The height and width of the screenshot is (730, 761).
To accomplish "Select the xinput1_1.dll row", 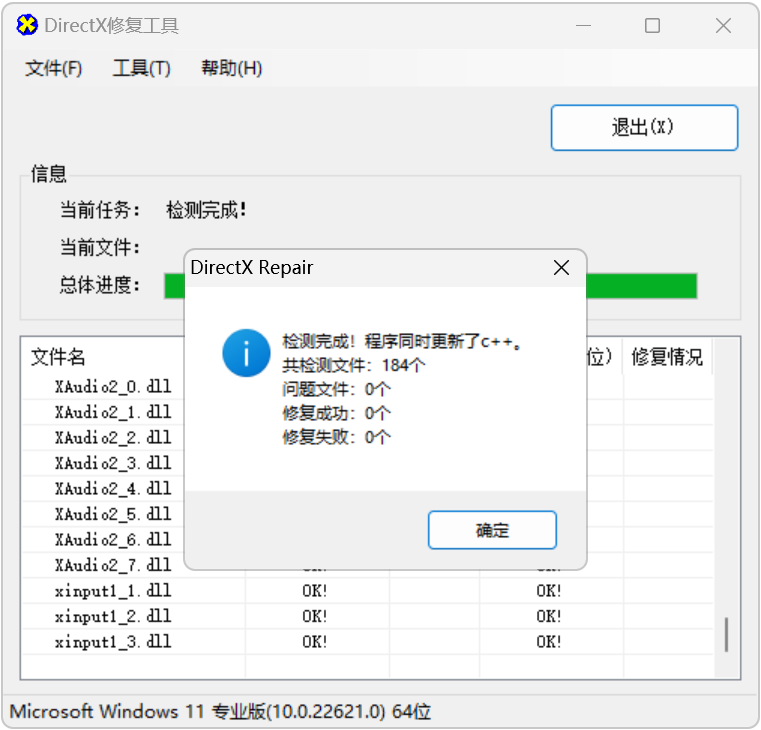I will 367,591.
